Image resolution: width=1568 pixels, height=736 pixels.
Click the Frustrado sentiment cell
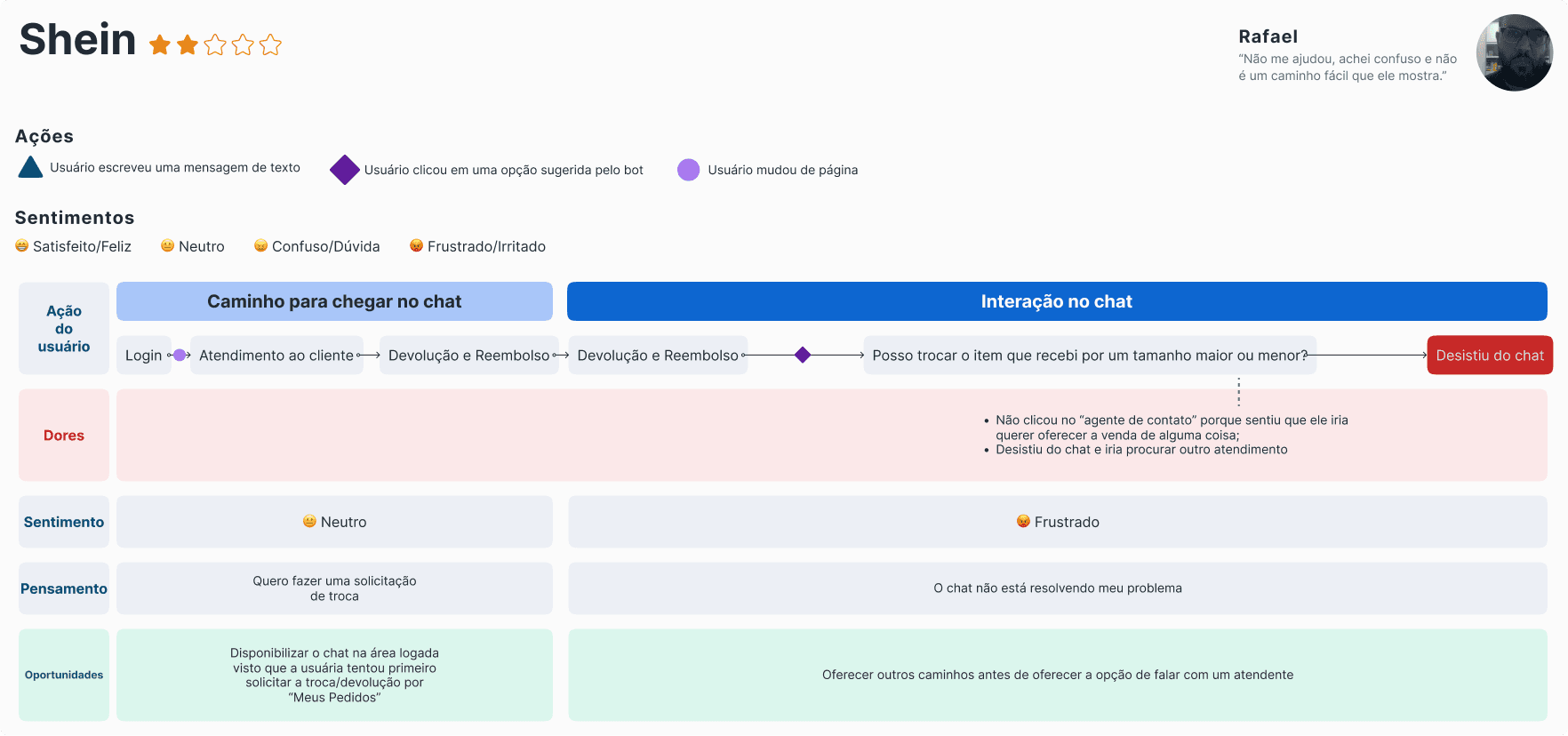[1058, 522]
